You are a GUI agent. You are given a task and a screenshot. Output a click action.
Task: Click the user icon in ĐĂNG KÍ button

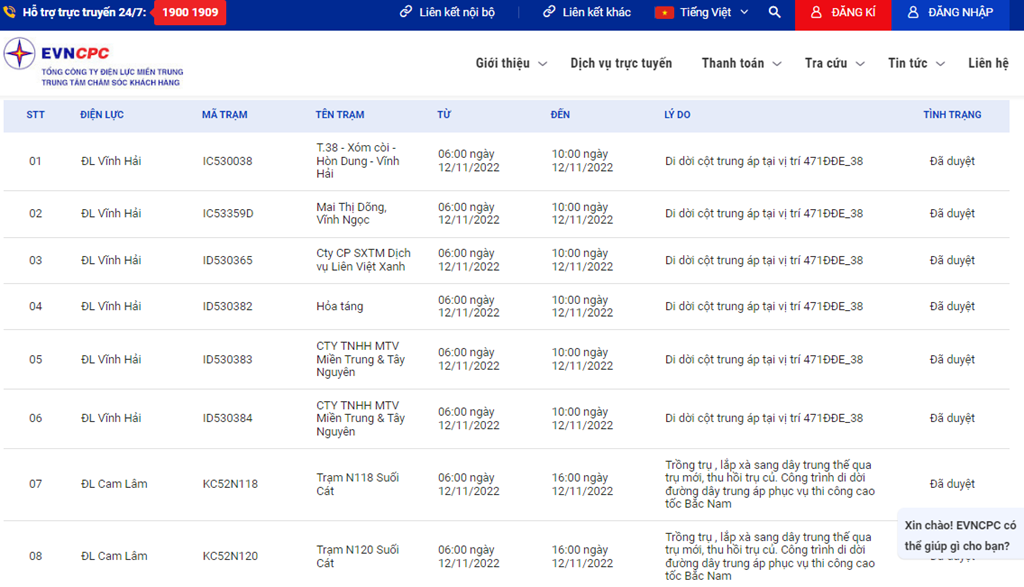coord(817,13)
